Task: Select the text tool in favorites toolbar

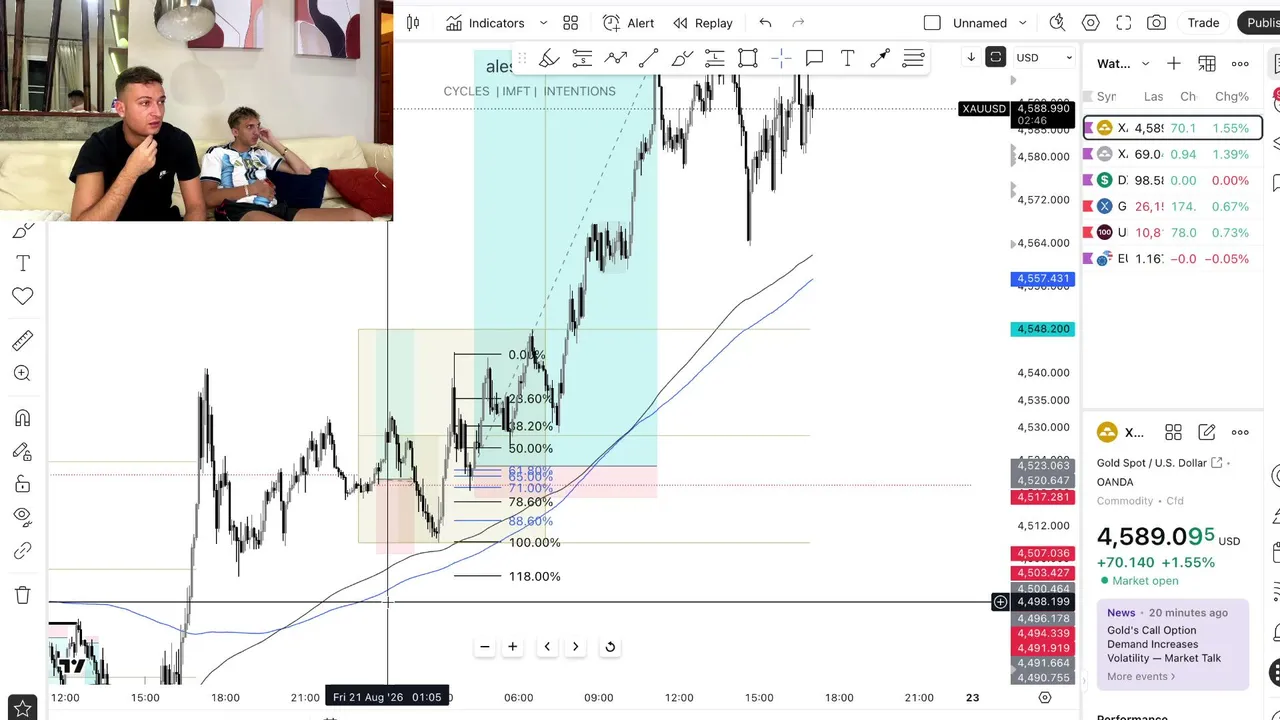Action: (x=847, y=59)
